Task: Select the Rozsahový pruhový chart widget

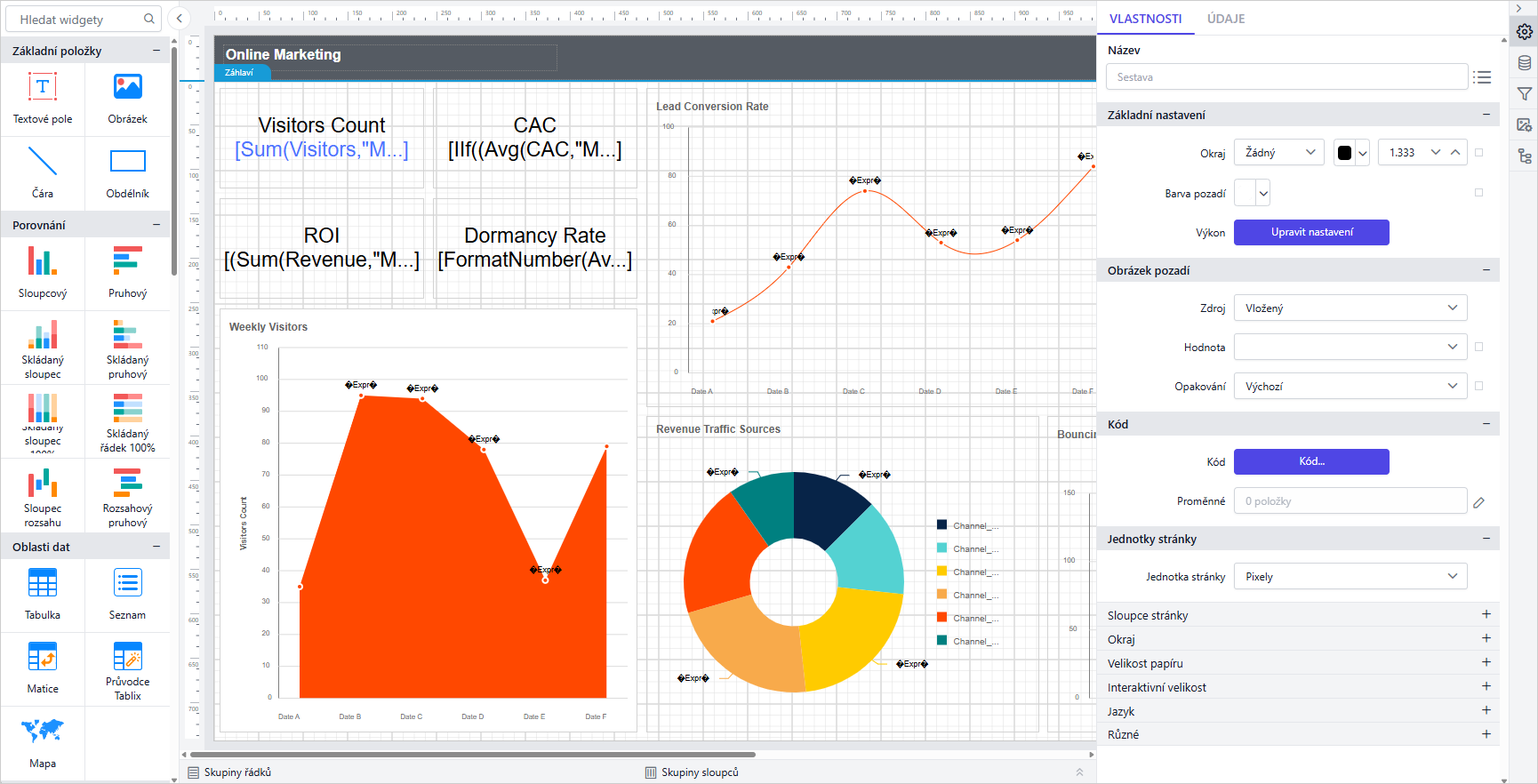Action: click(128, 496)
